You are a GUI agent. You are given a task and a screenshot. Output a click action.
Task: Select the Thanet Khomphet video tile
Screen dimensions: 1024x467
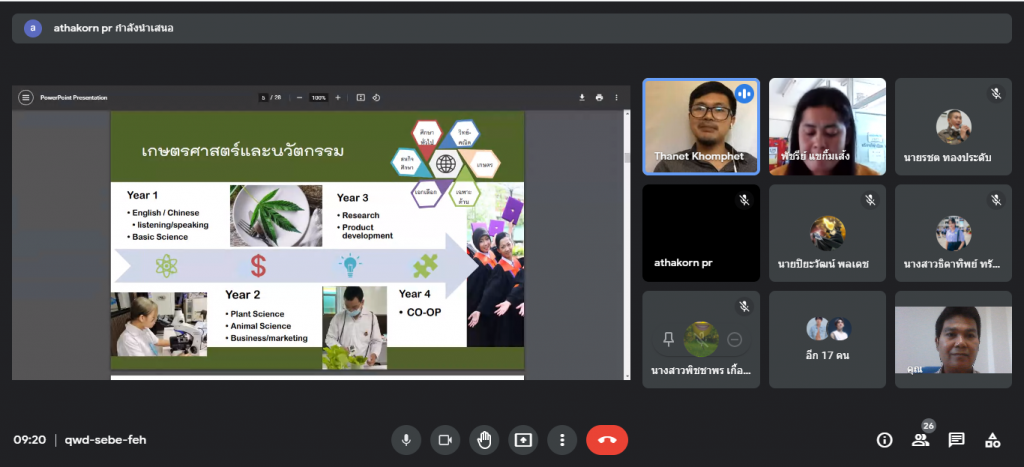point(700,126)
